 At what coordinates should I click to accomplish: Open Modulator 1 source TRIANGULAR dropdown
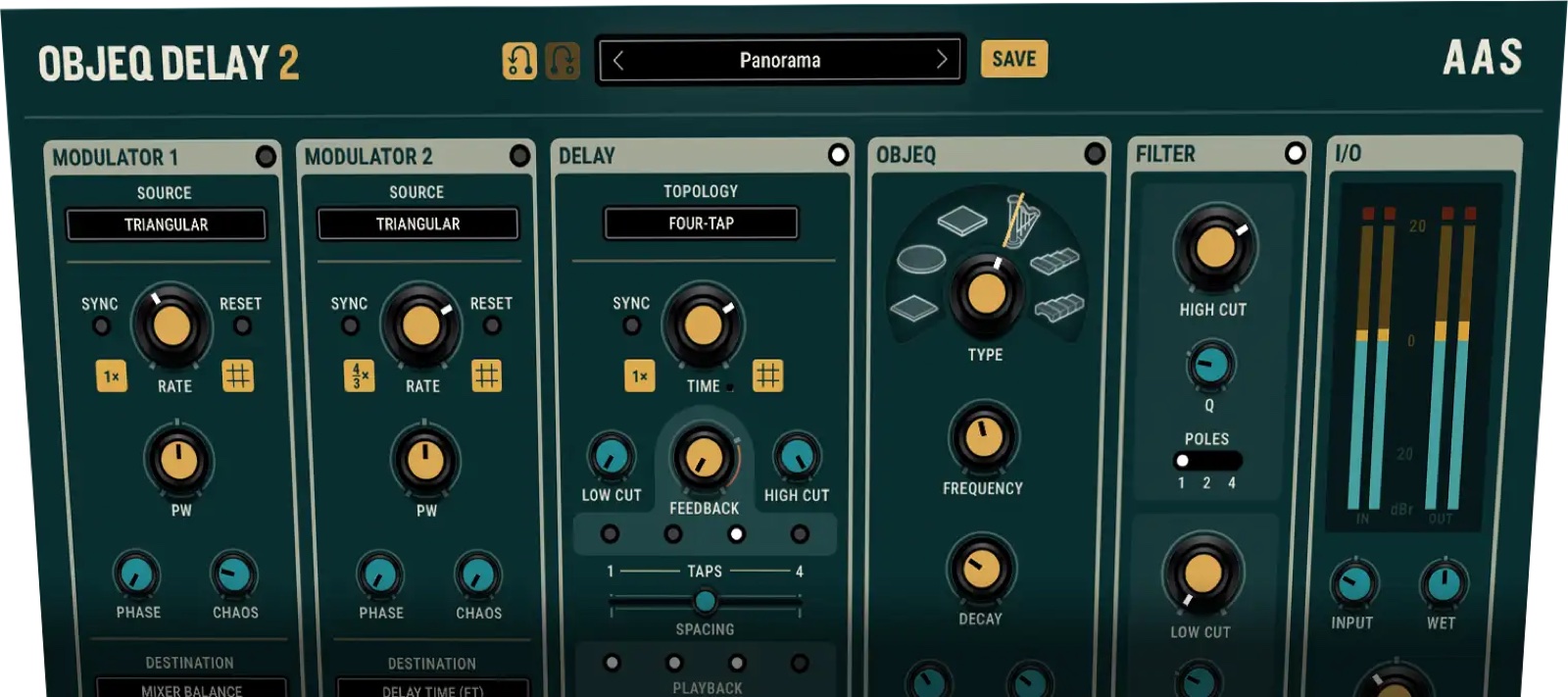tap(167, 224)
